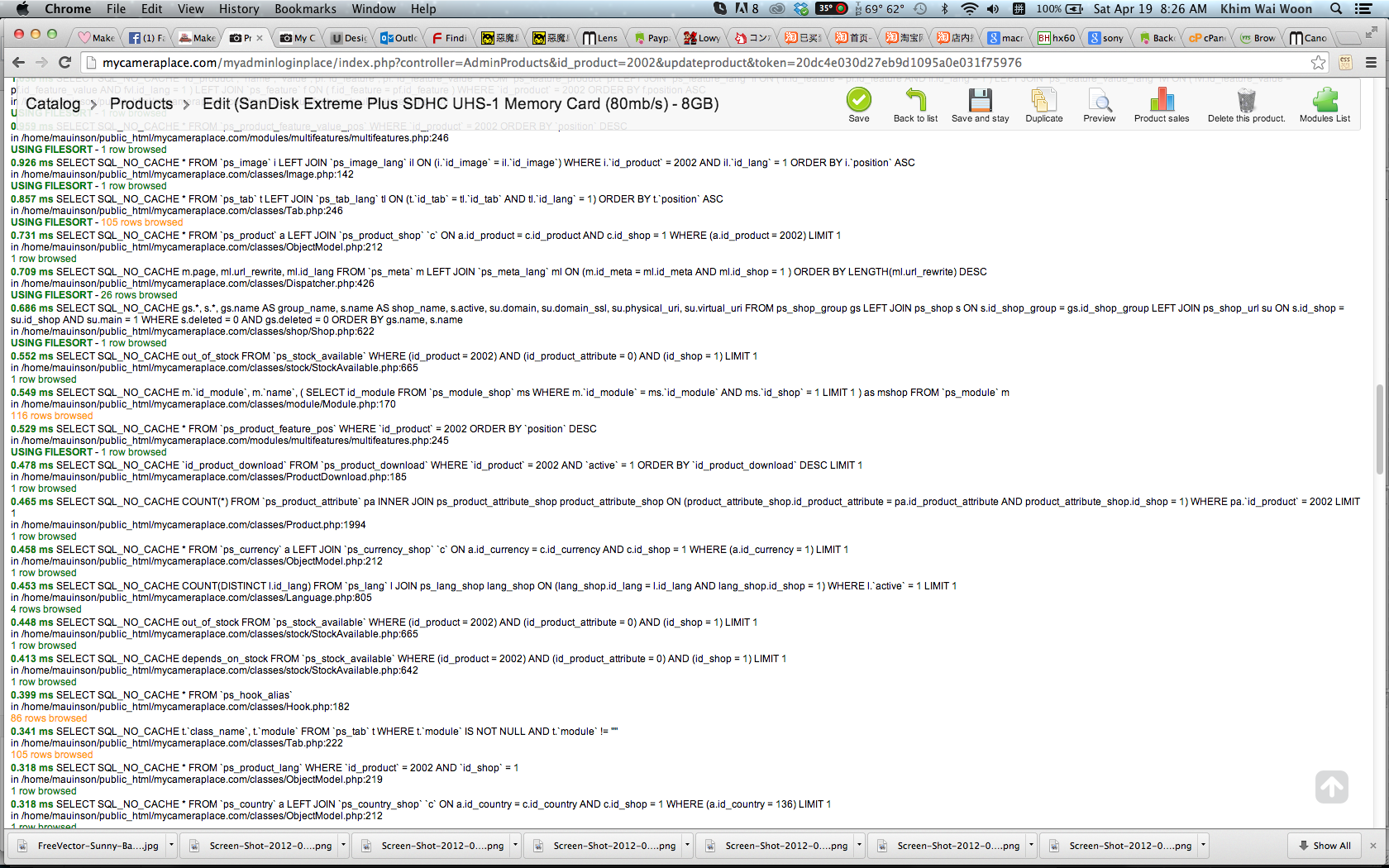Click the Image.php:142 file path line
Image resolution: width=1389 pixels, height=868 pixels.
pos(182,174)
